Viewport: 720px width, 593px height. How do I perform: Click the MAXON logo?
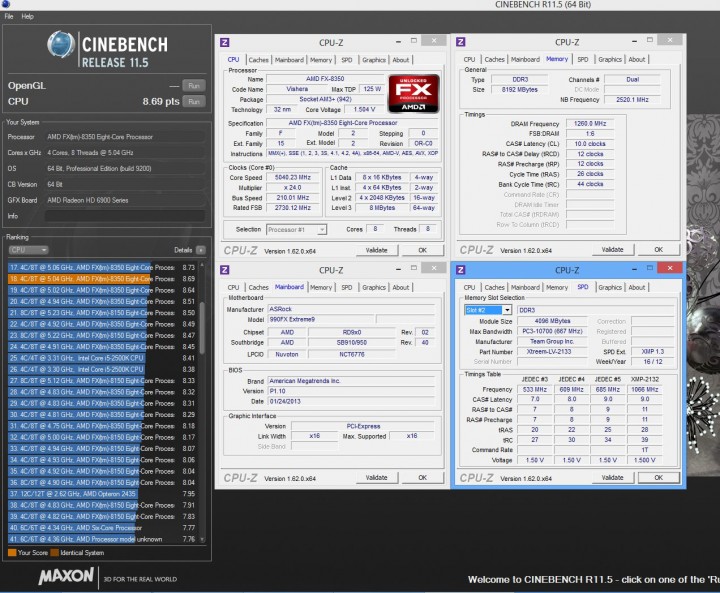point(66,576)
